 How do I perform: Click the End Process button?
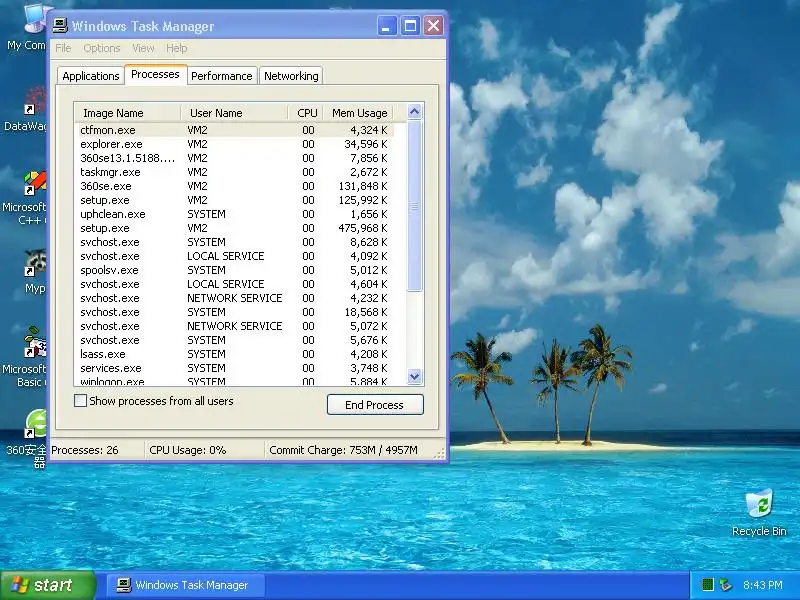375,405
